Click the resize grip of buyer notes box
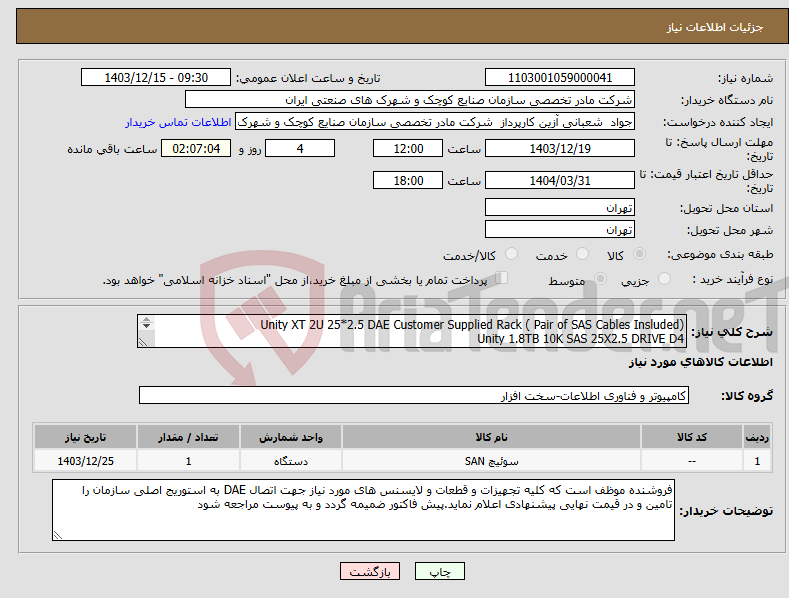 point(58,535)
